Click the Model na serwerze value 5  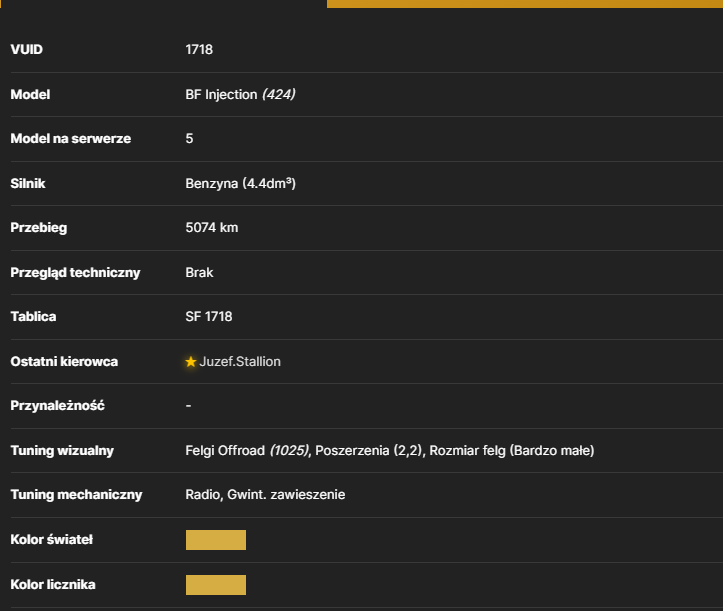click(x=189, y=138)
